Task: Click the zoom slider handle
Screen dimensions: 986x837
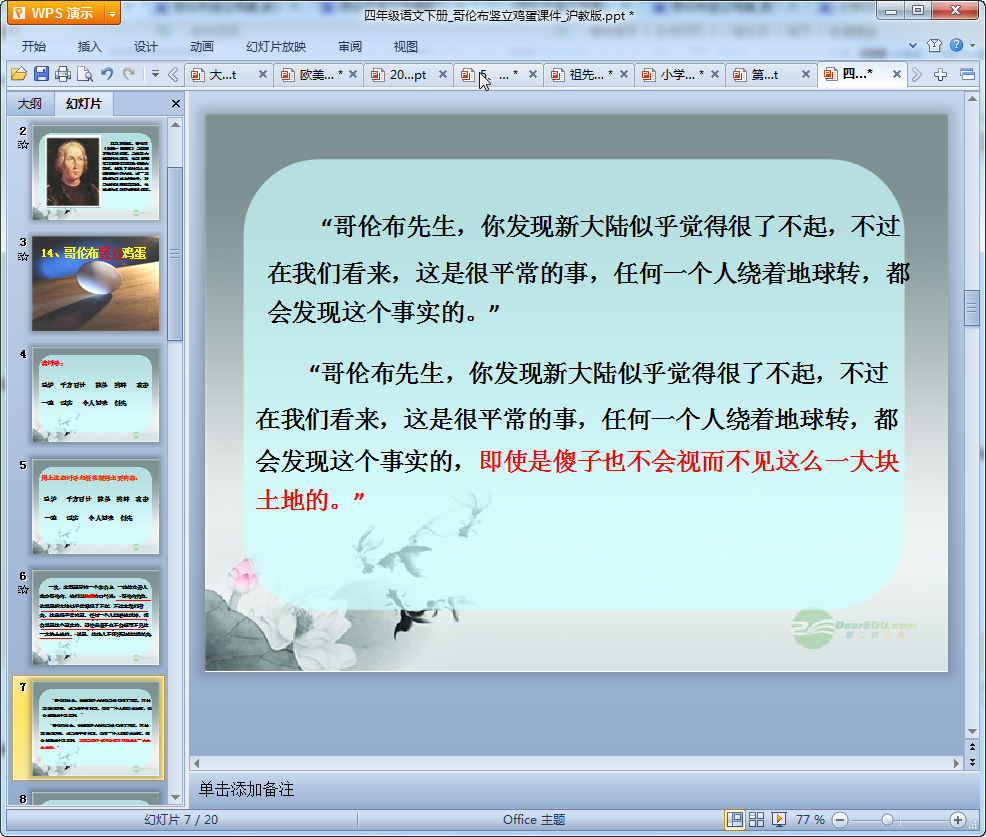Action: (x=887, y=819)
